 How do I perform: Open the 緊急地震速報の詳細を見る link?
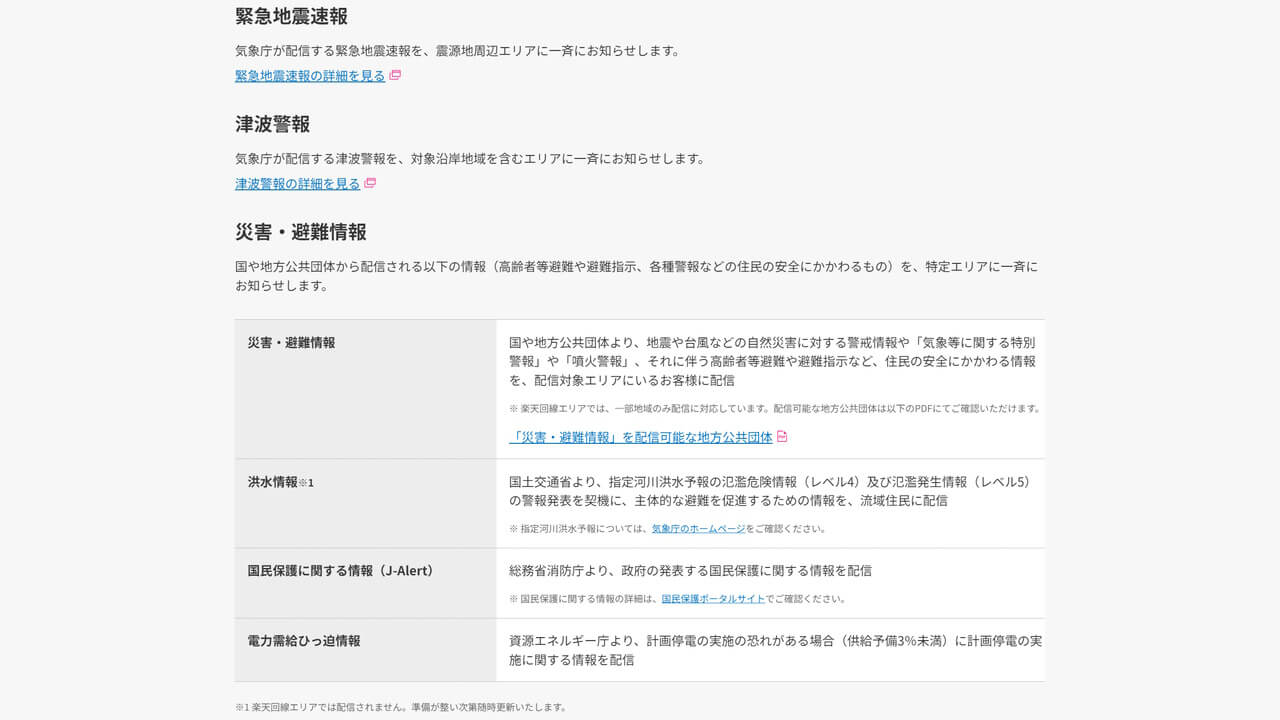(x=308, y=74)
